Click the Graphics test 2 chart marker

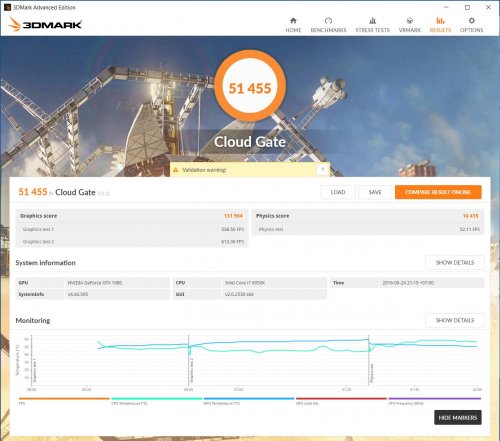click(192, 370)
